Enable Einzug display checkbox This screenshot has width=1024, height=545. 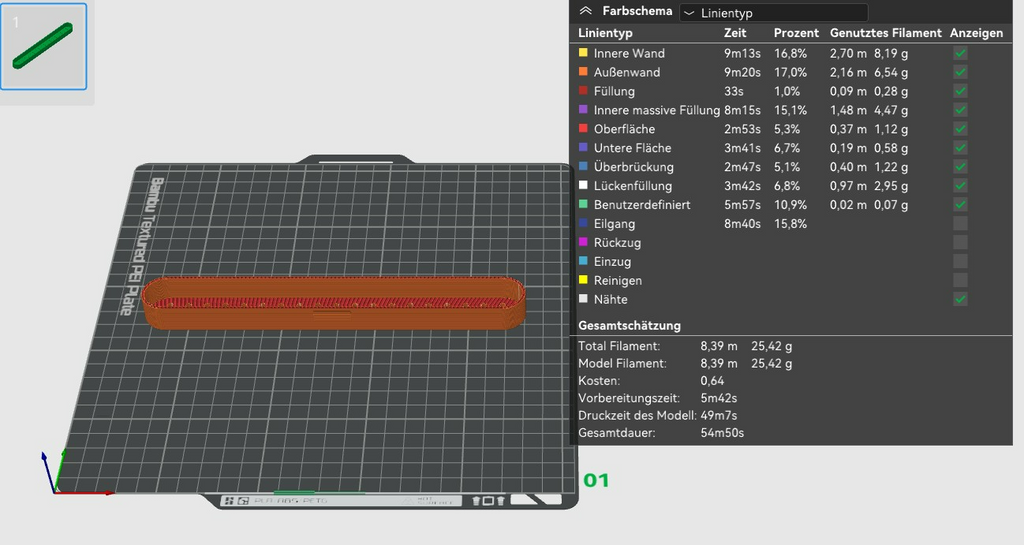point(960,262)
